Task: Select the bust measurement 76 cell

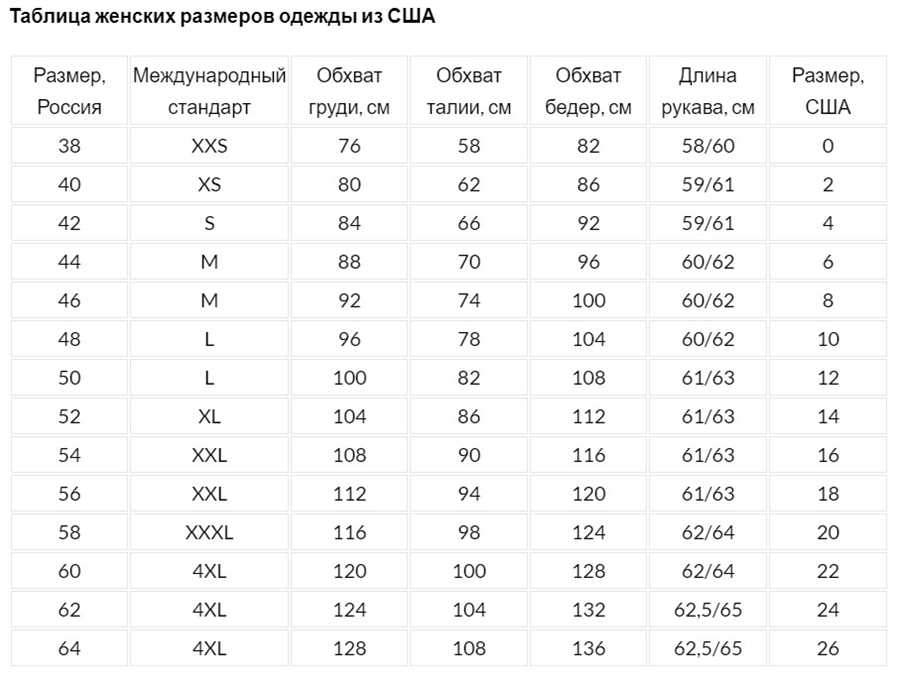Action: tap(349, 146)
